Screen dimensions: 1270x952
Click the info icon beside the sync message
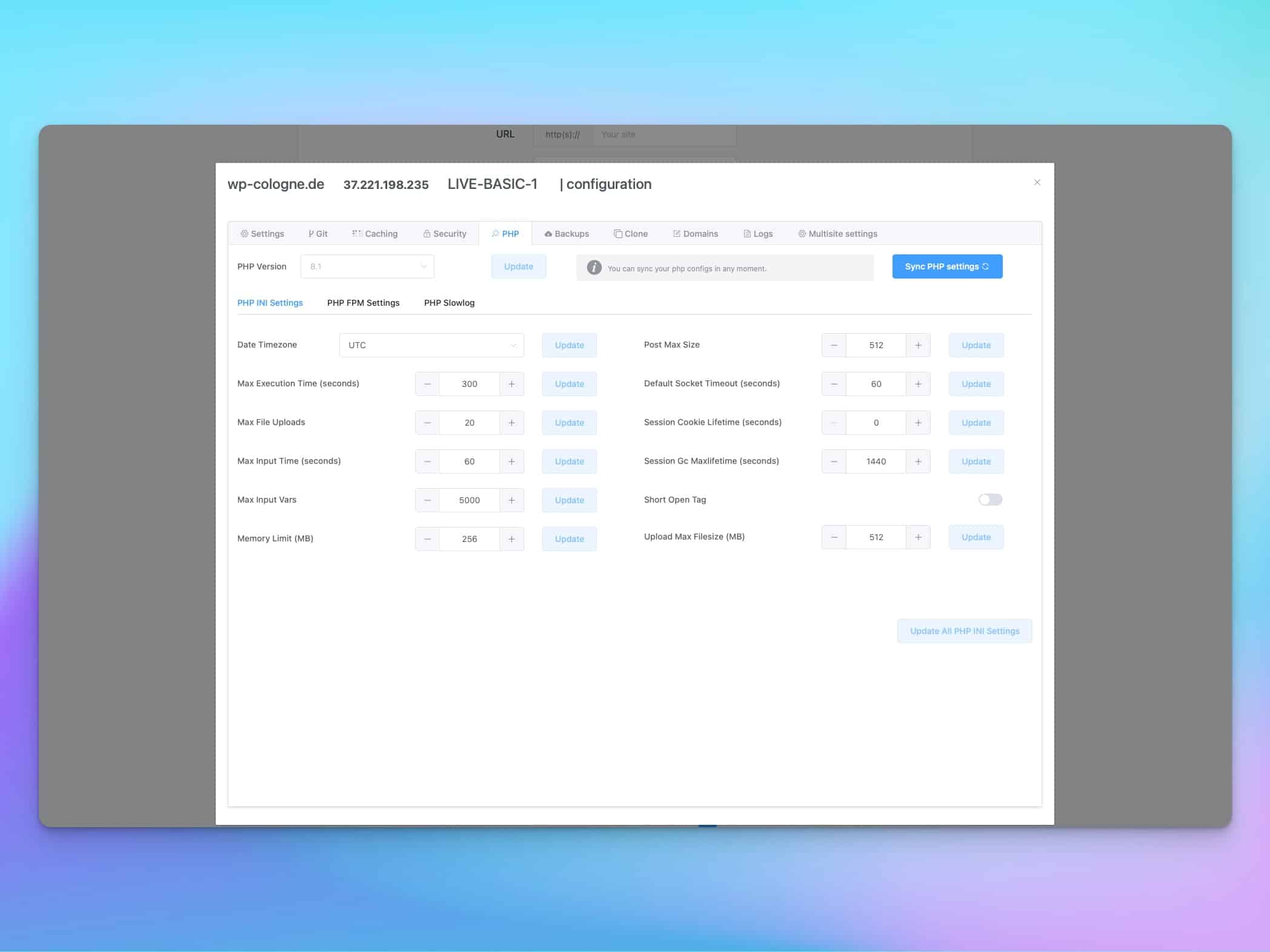pos(594,267)
